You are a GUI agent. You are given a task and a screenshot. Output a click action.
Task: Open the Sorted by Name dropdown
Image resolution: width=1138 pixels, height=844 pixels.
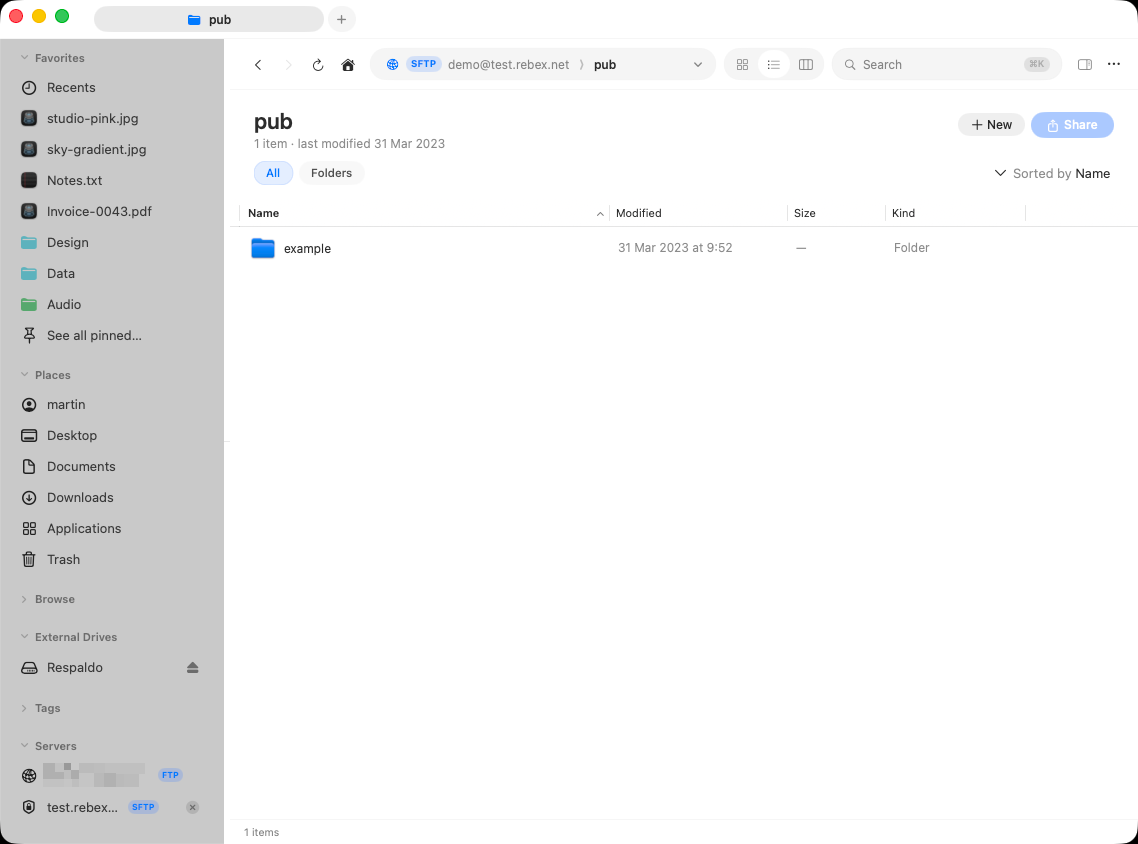coord(1052,173)
